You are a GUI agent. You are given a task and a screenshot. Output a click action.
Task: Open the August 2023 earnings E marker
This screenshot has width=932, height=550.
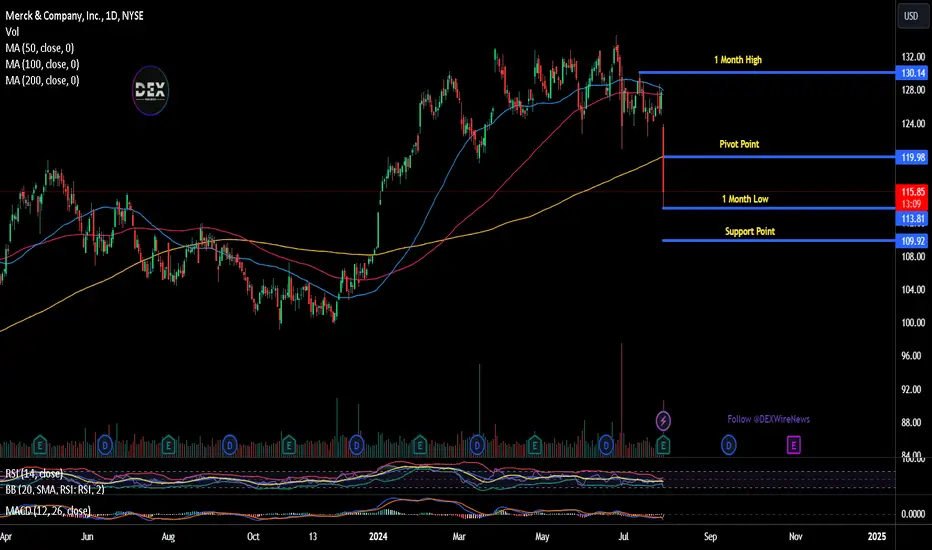tap(168, 444)
